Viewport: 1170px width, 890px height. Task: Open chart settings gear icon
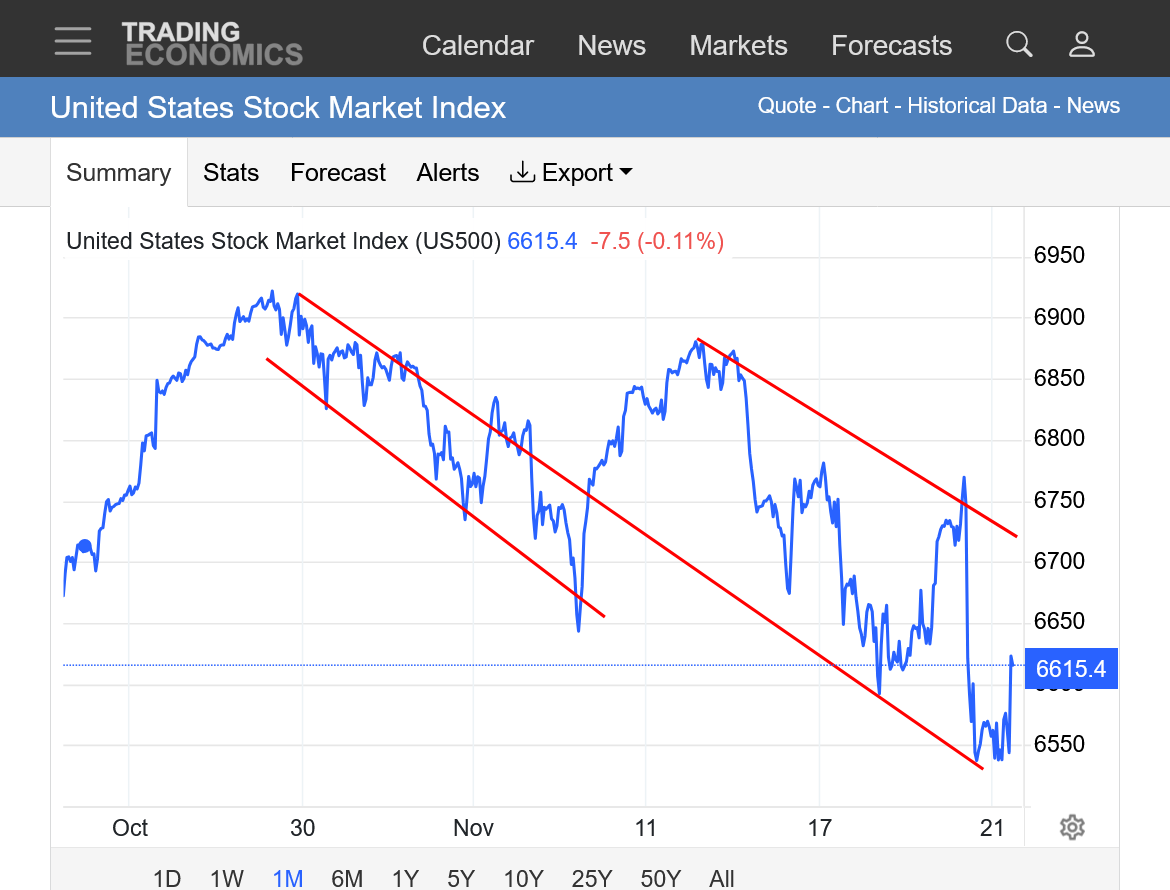[x=1072, y=827]
